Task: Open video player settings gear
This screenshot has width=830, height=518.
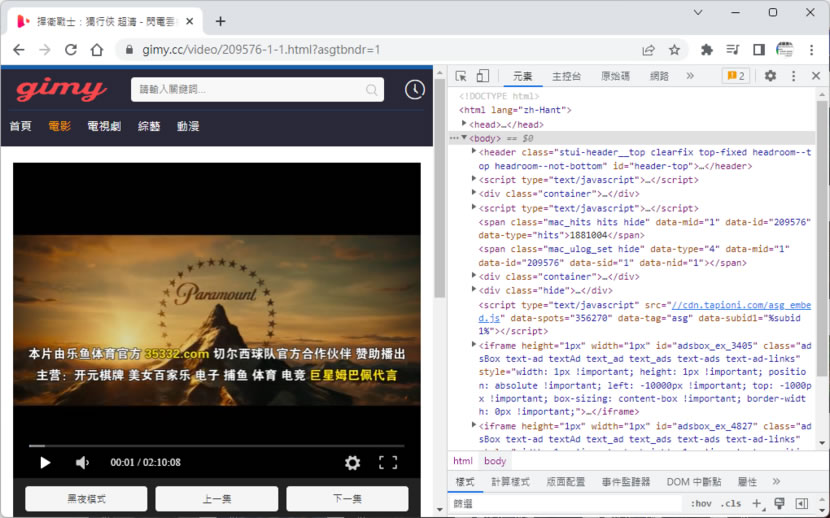Action: [x=353, y=463]
